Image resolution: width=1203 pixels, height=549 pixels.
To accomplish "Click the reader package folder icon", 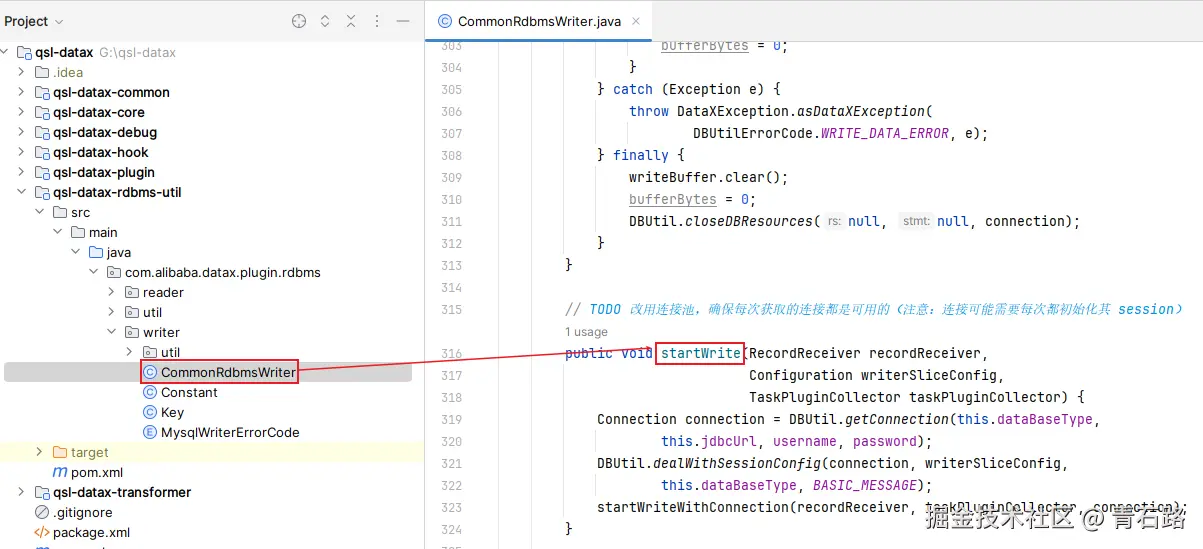I will (132, 292).
